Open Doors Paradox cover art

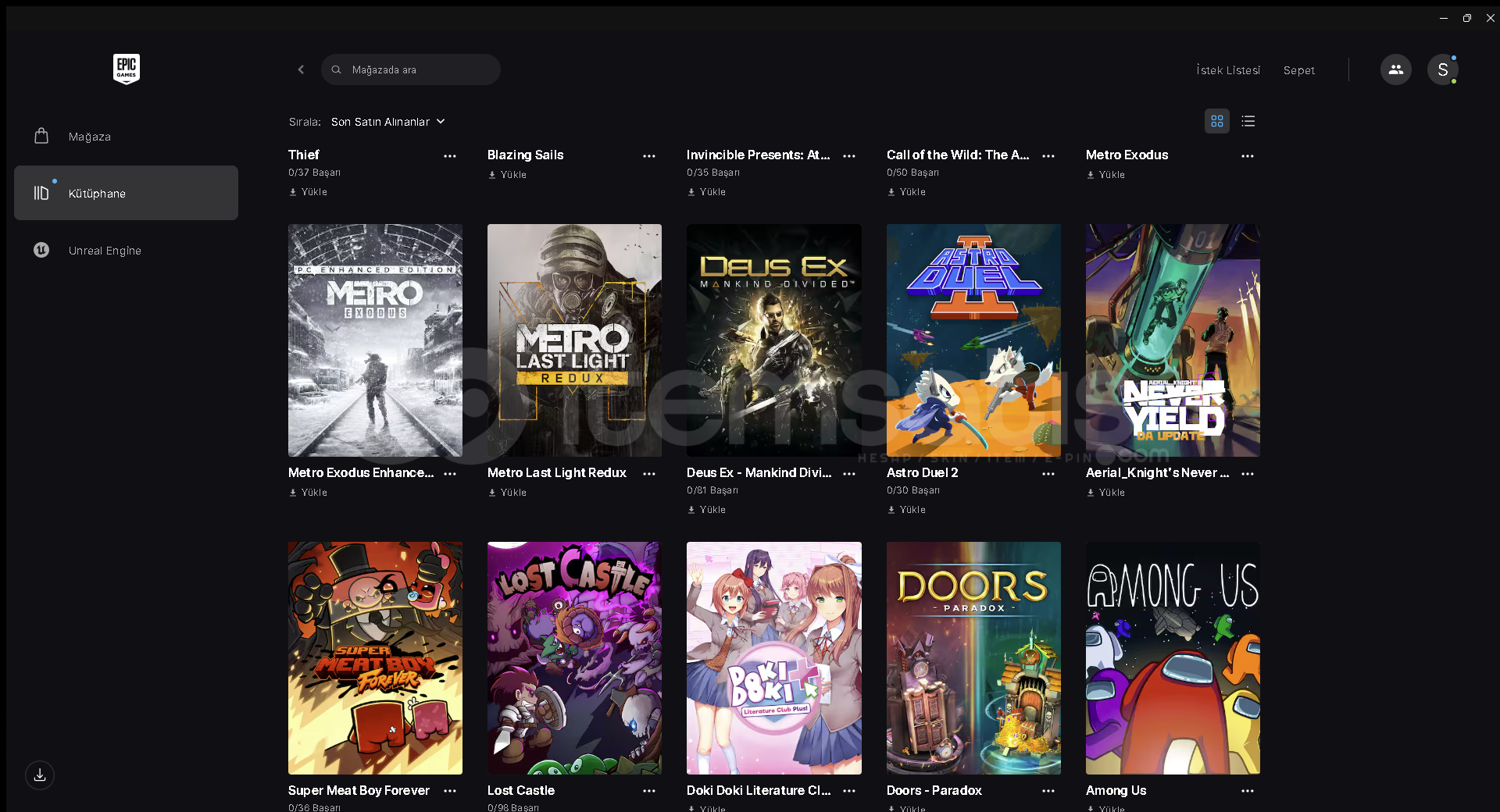(973, 658)
